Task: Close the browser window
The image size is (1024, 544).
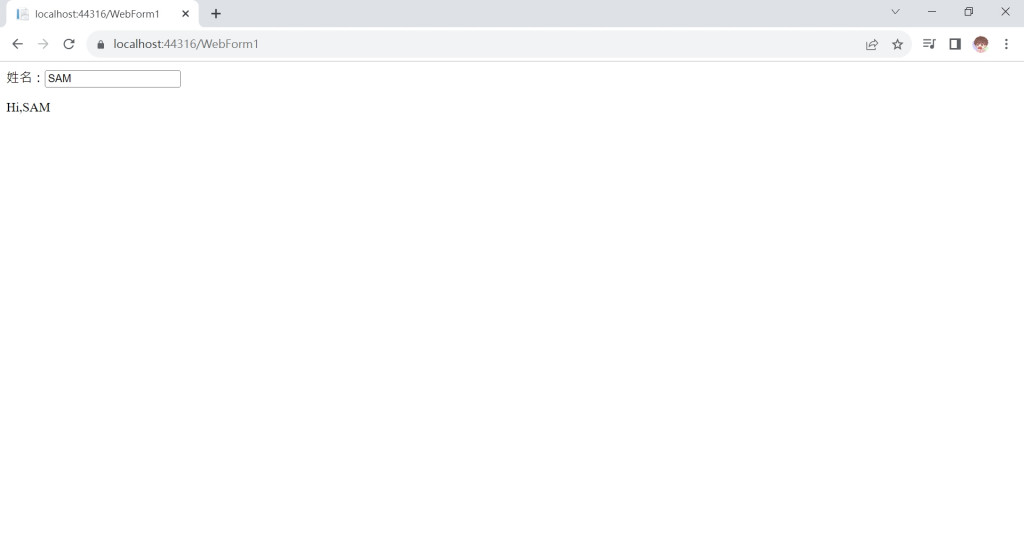Action: pyautogui.click(x=1005, y=12)
